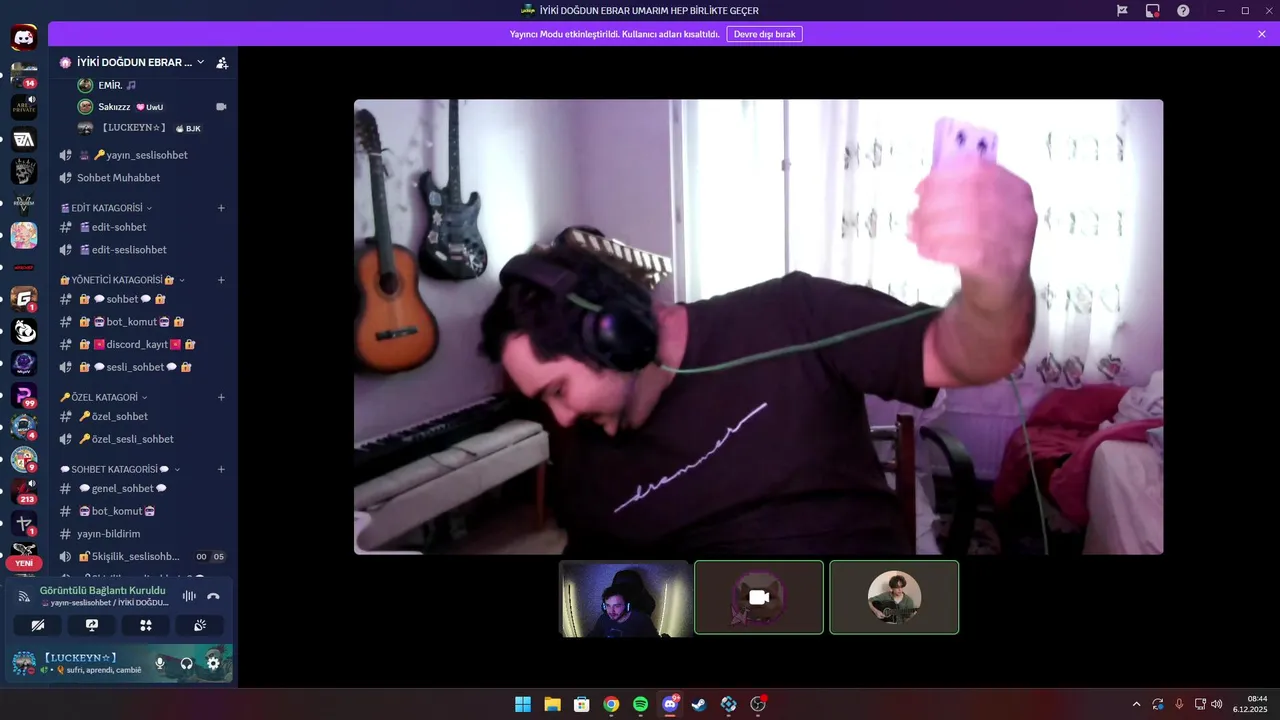Open connection signal info icon

pos(24,596)
